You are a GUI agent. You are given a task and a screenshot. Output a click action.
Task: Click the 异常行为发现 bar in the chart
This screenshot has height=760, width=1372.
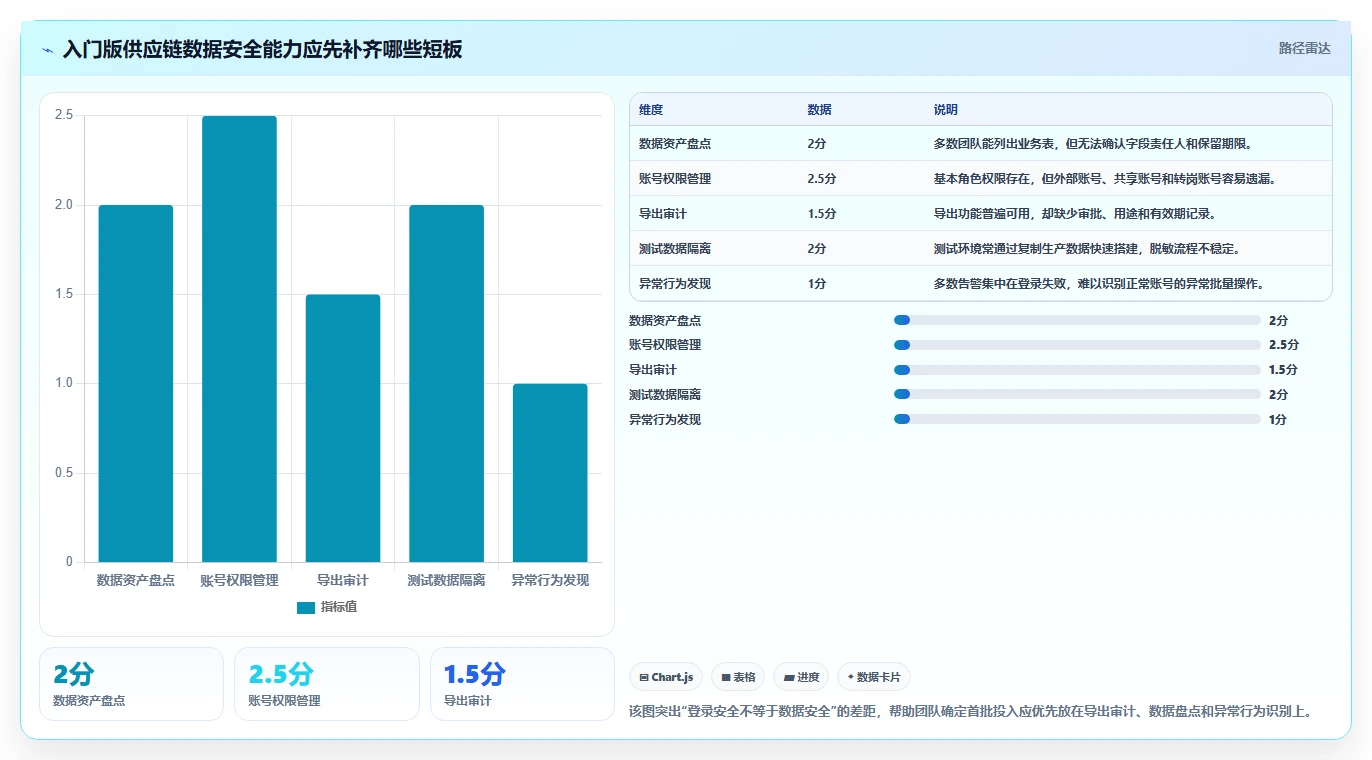pos(550,473)
